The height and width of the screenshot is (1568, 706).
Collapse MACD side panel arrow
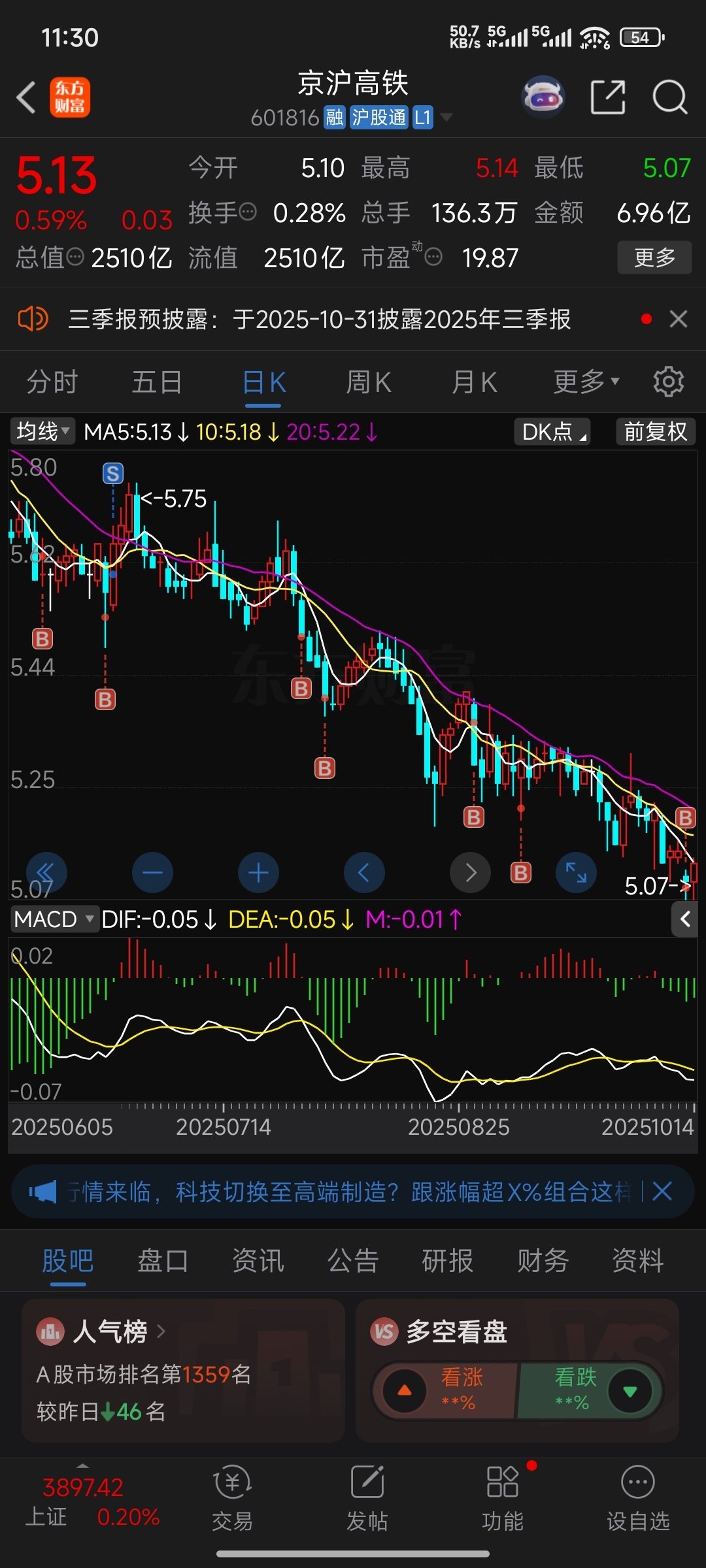[x=685, y=919]
